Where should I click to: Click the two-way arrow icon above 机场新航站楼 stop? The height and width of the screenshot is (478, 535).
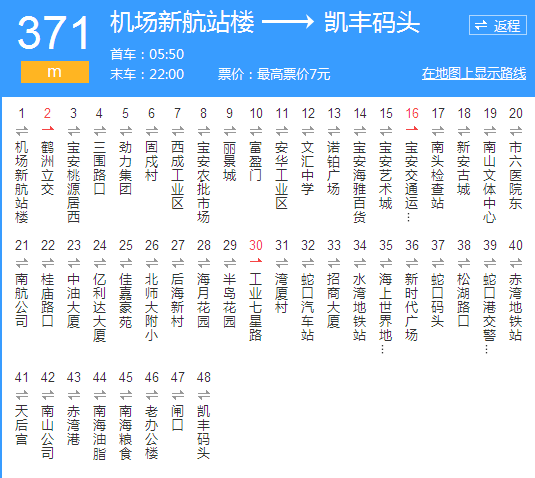[21, 131]
